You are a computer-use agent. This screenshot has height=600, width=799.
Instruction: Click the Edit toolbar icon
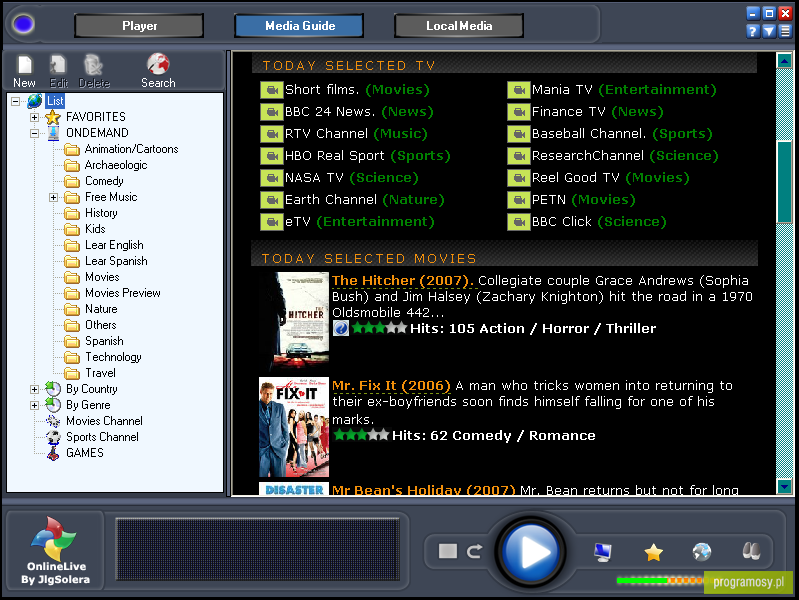coord(58,65)
